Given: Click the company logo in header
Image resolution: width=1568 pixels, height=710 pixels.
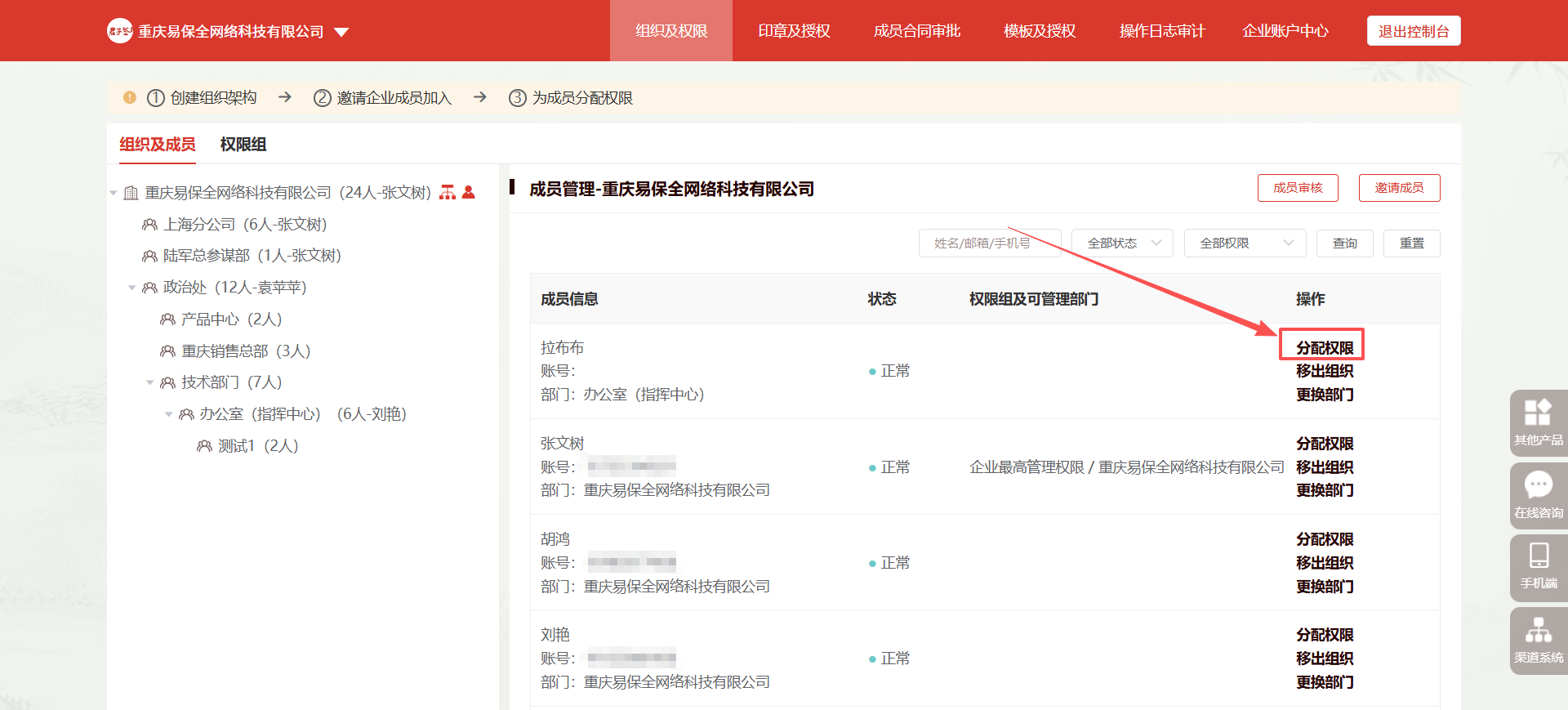Looking at the screenshot, I should point(119,31).
